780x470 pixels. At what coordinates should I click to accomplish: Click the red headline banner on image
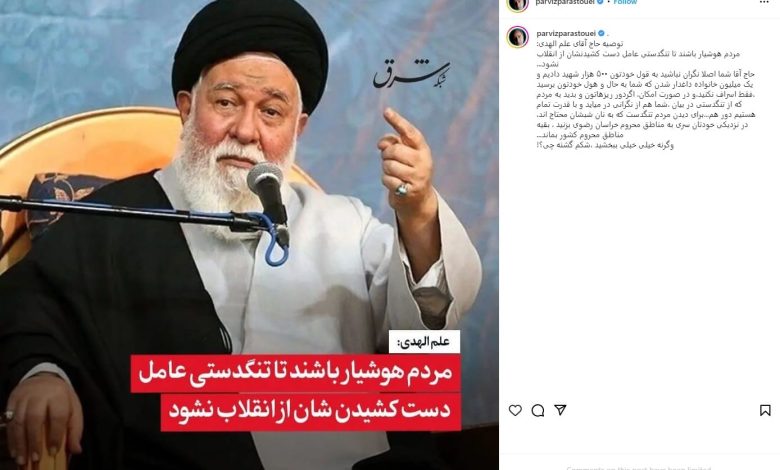coord(296,393)
